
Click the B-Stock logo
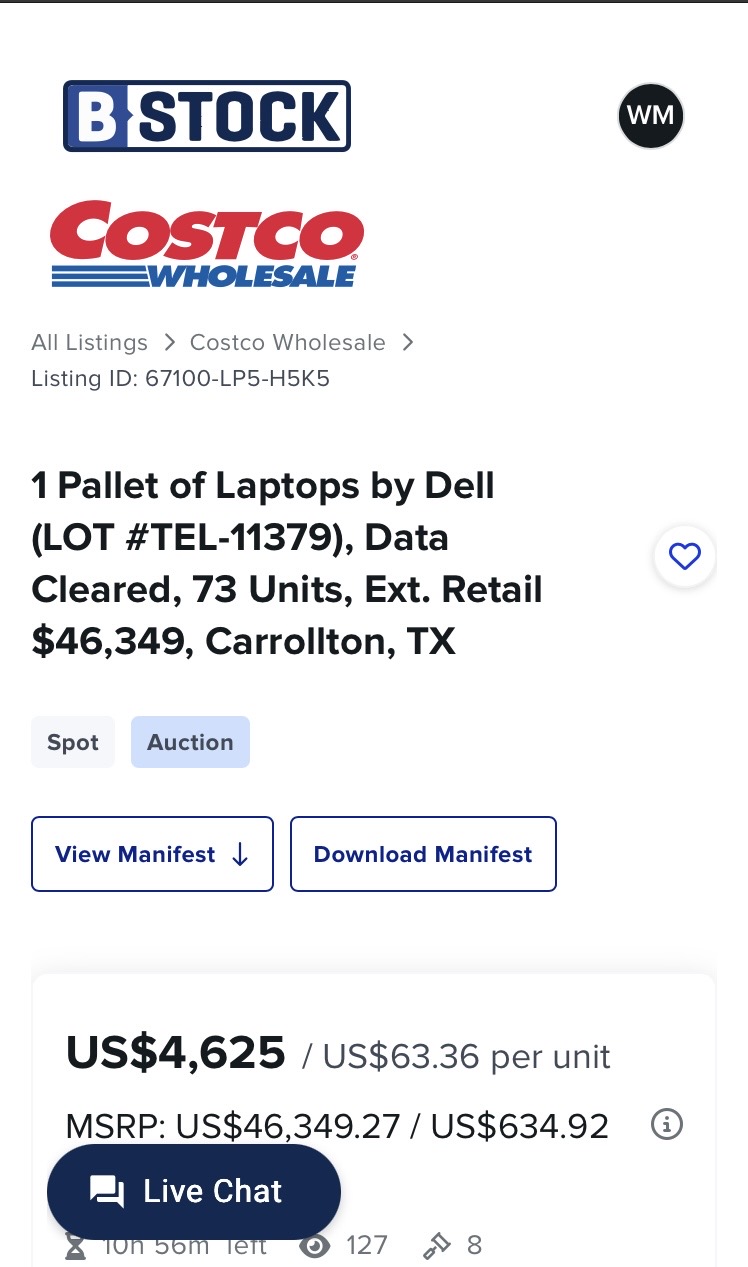(207, 116)
